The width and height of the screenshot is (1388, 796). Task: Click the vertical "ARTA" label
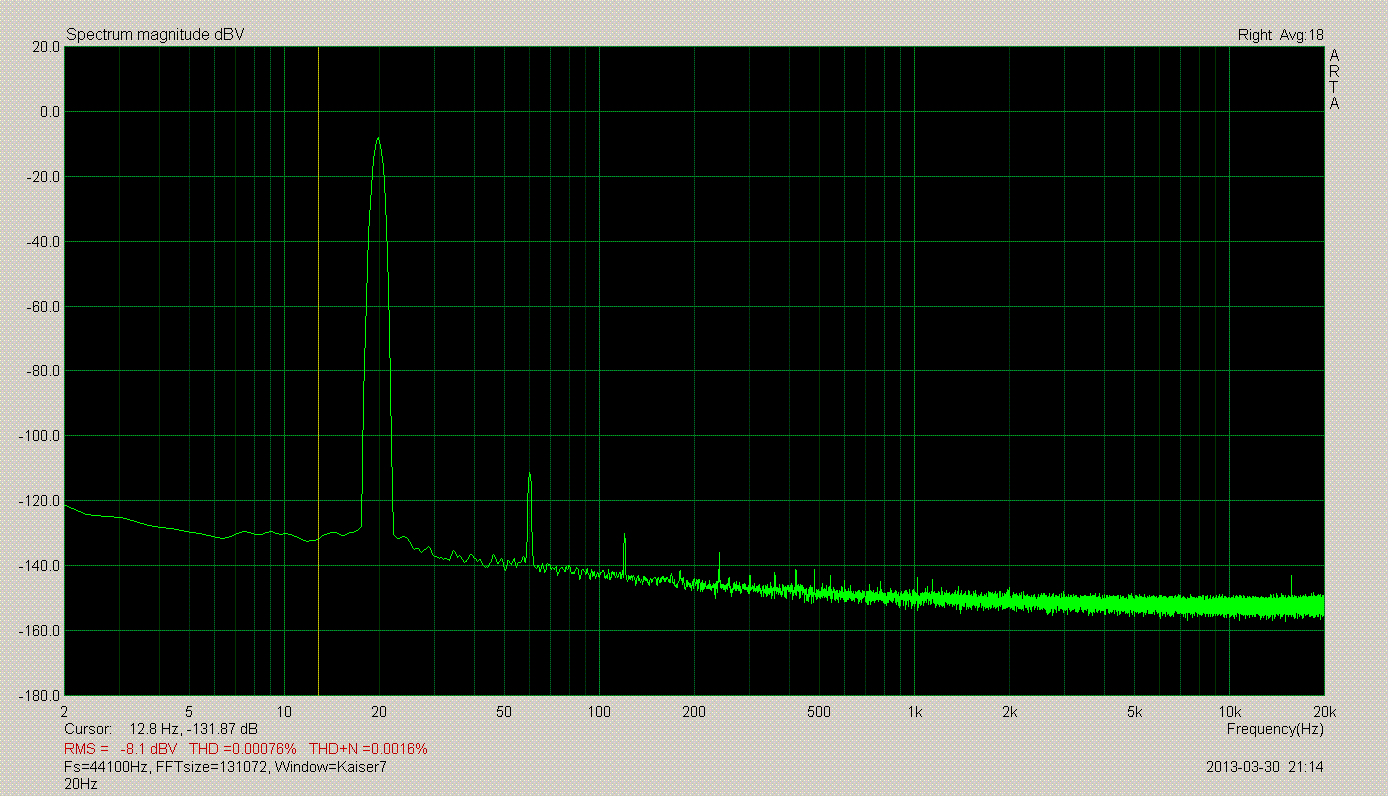pos(1334,79)
